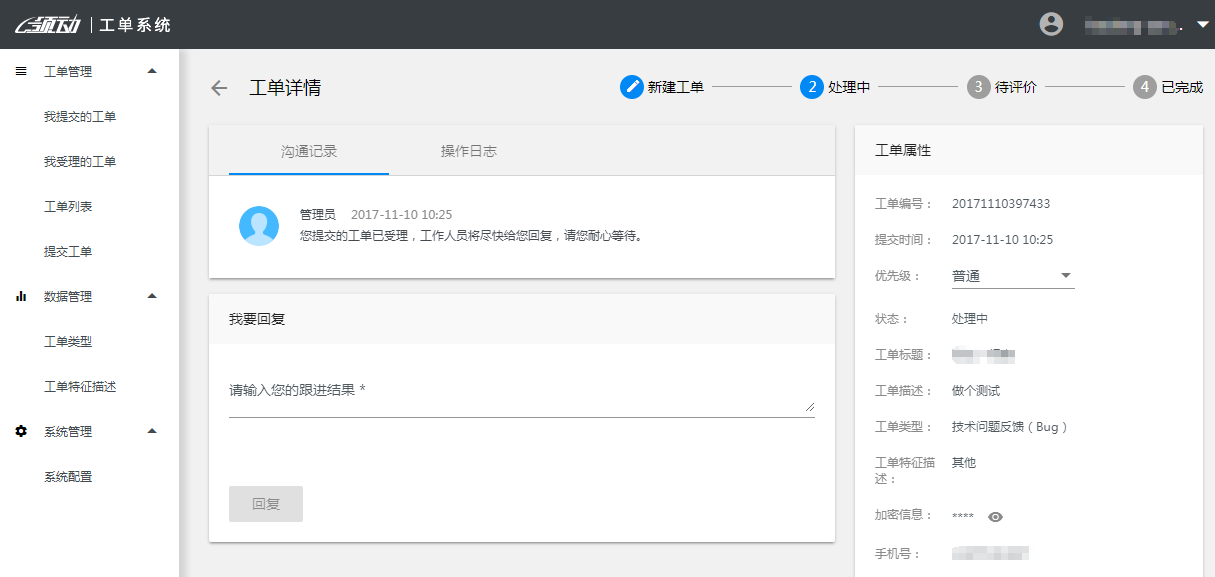Select the bar chart icon beside 数据管理

pos(21,296)
